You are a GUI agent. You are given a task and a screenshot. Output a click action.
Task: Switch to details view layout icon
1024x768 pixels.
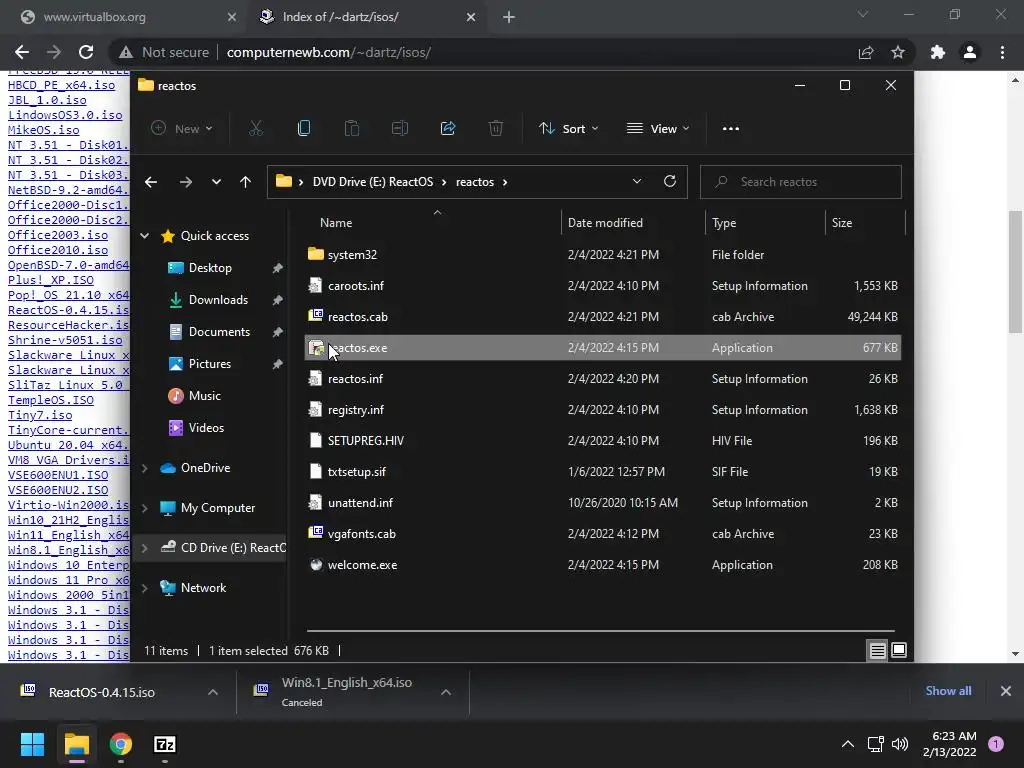coord(877,650)
